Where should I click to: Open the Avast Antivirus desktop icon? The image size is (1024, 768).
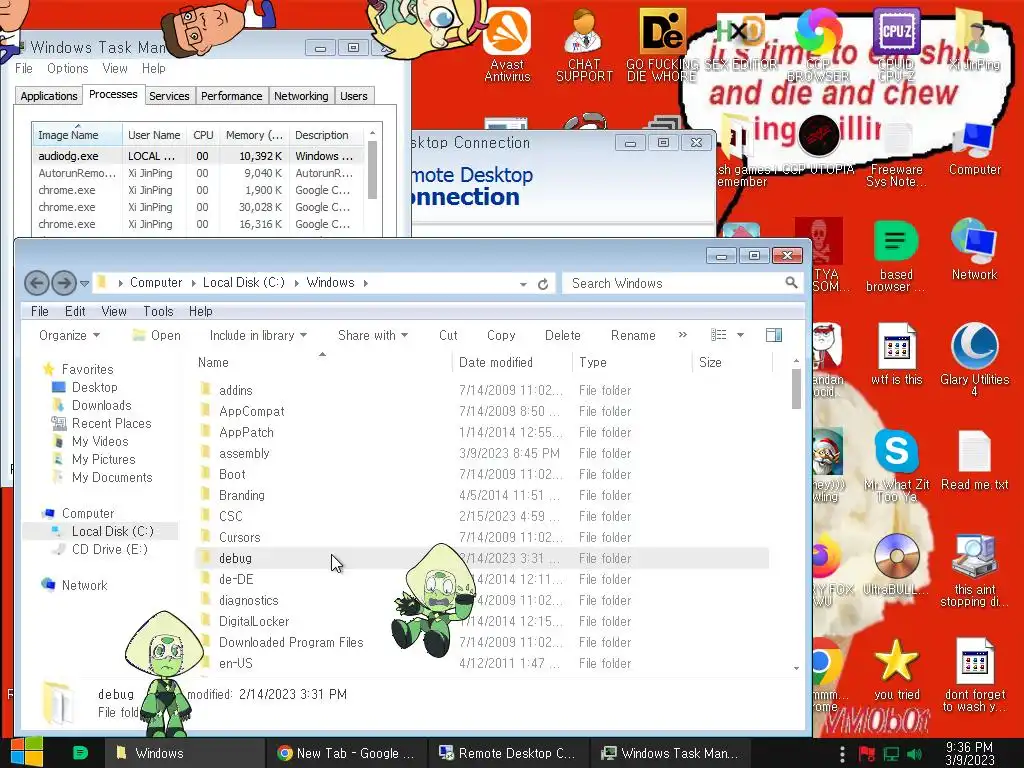click(507, 44)
